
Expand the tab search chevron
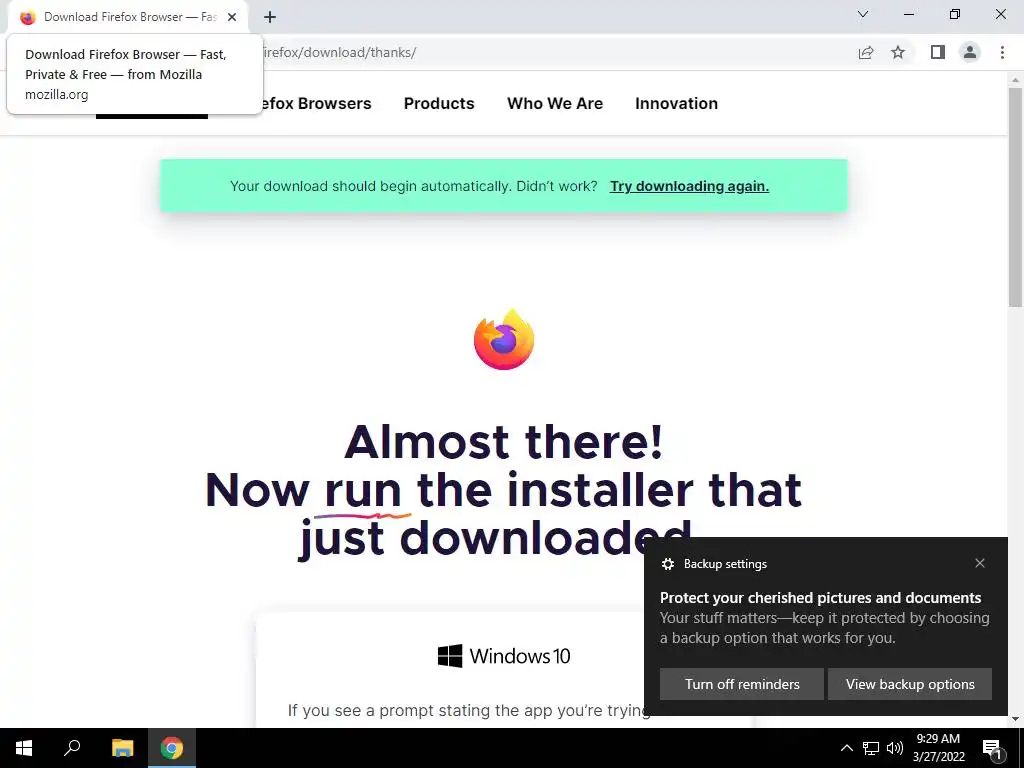(x=863, y=14)
